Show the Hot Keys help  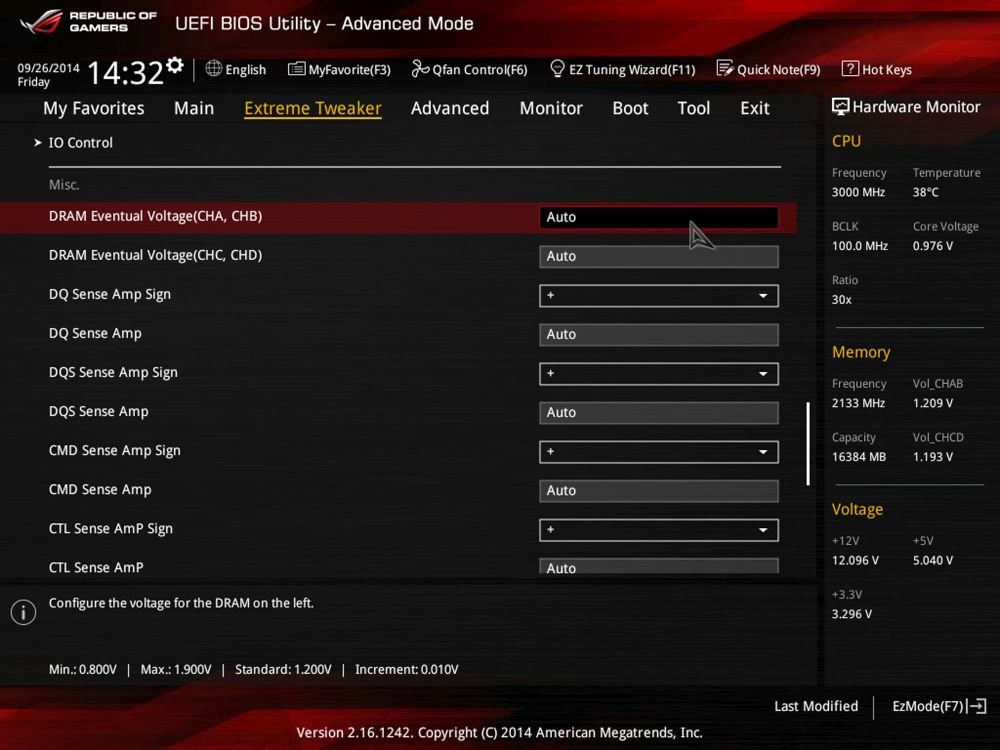[877, 69]
